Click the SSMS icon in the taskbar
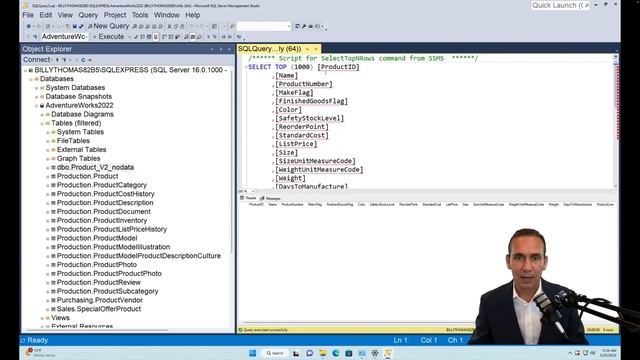The height and width of the screenshot is (360, 640). point(388,353)
